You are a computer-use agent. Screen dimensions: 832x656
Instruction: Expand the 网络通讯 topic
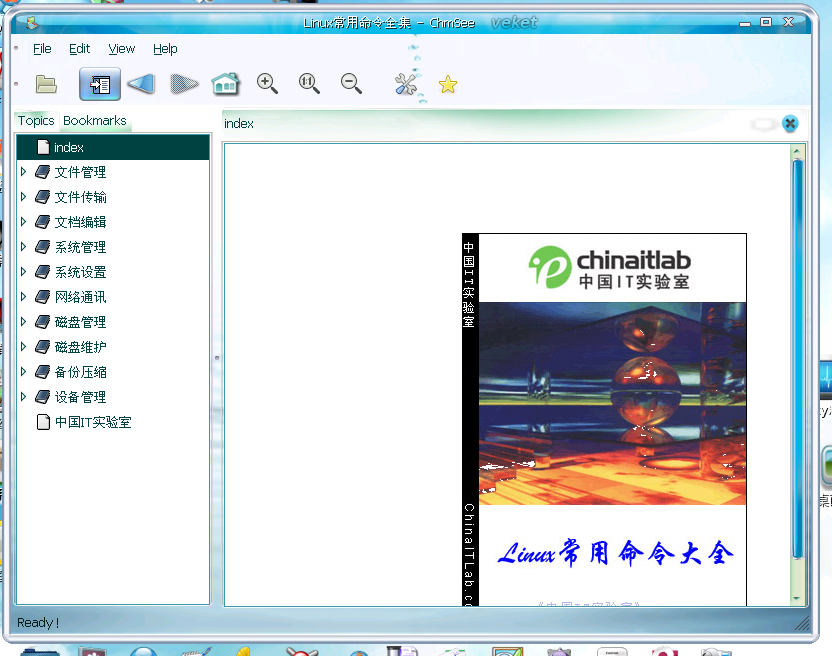coord(23,296)
